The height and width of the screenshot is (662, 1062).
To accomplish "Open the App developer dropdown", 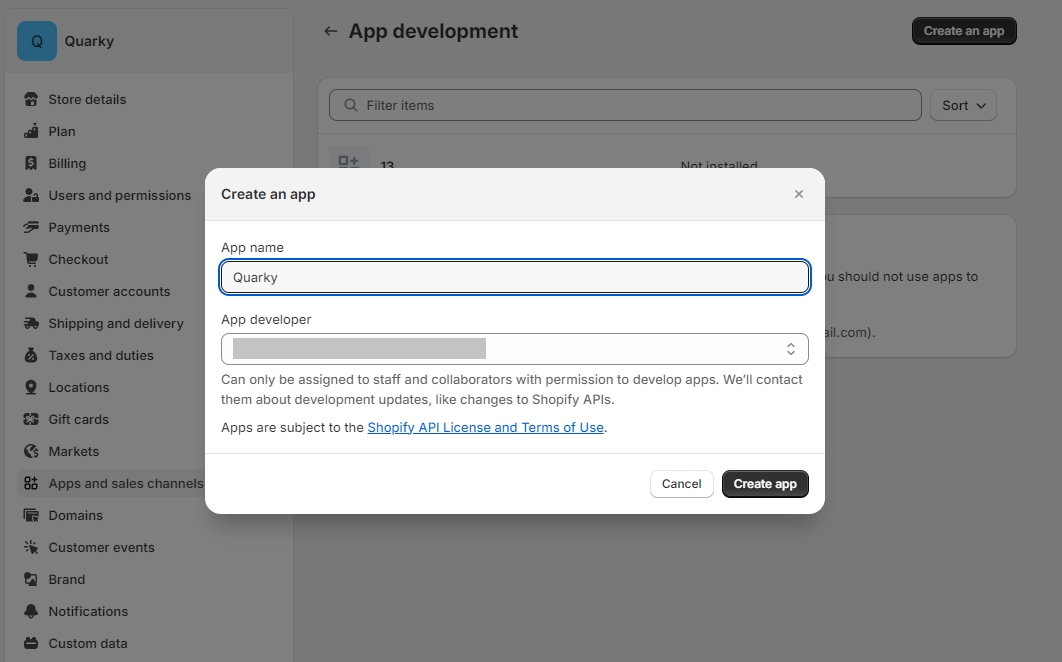I will coord(514,349).
